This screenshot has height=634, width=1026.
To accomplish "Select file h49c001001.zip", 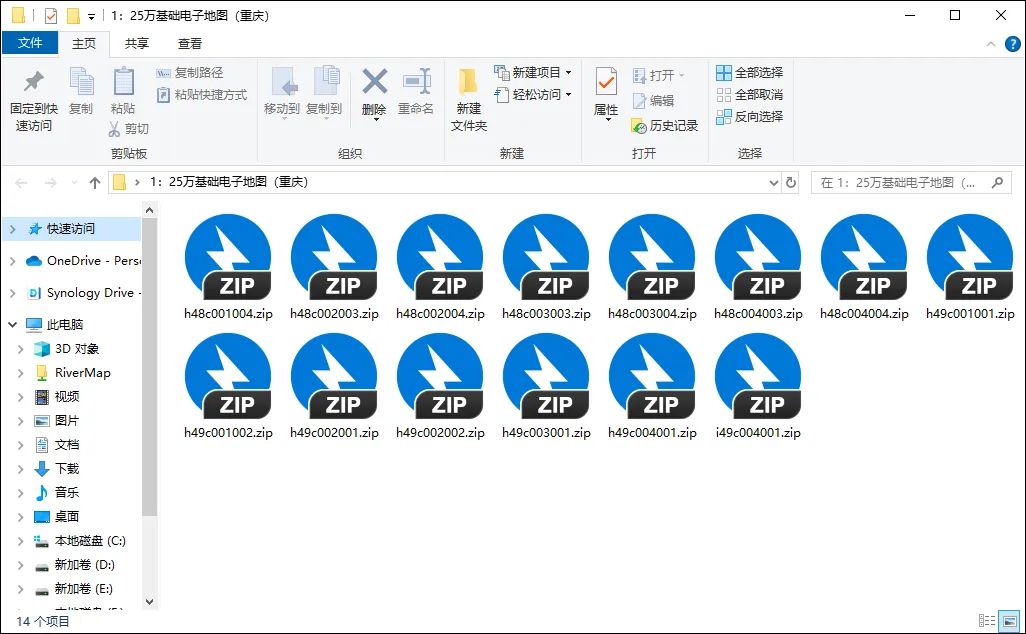I will [970, 267].
